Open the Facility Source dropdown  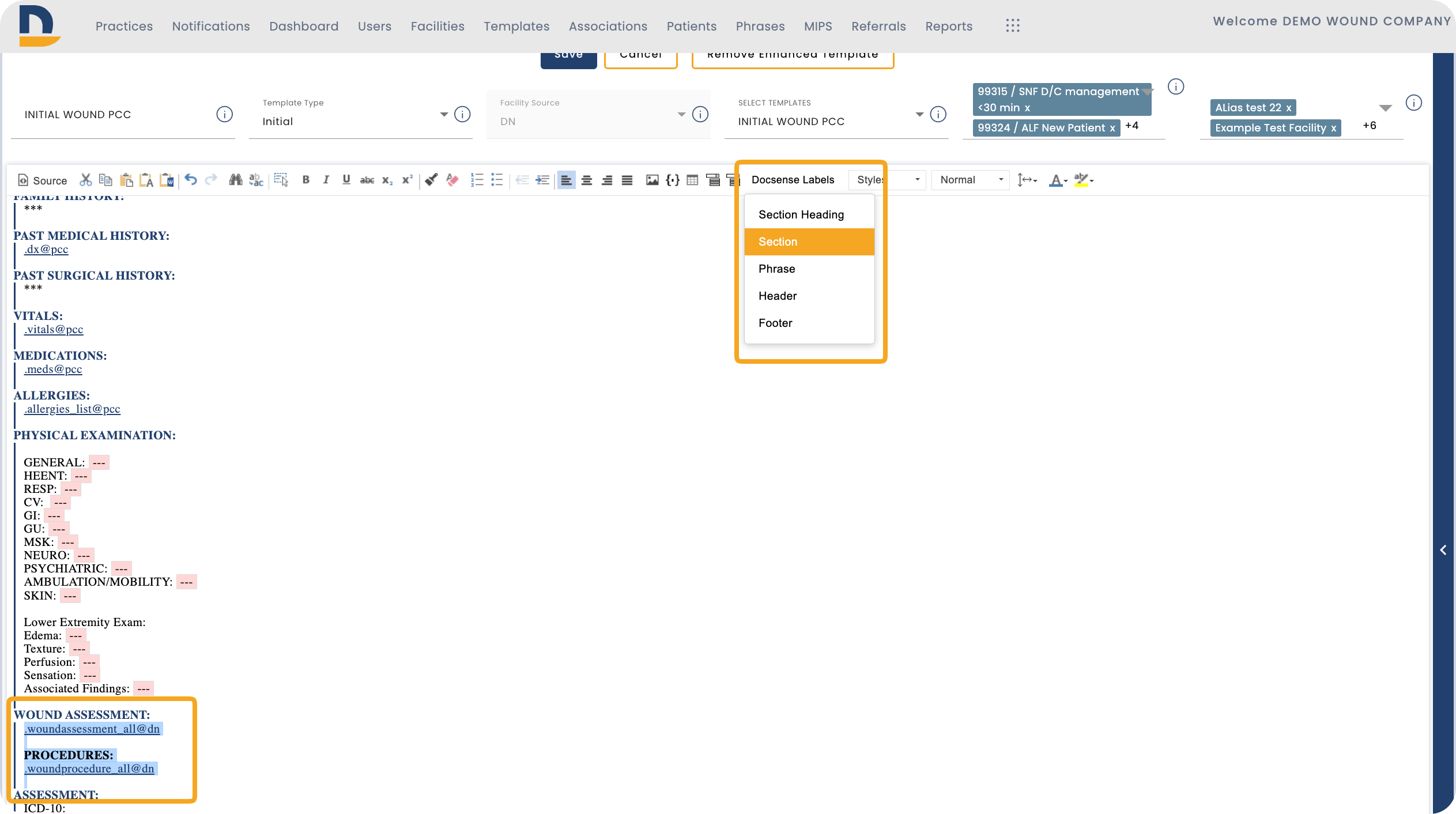coord(598,114)
